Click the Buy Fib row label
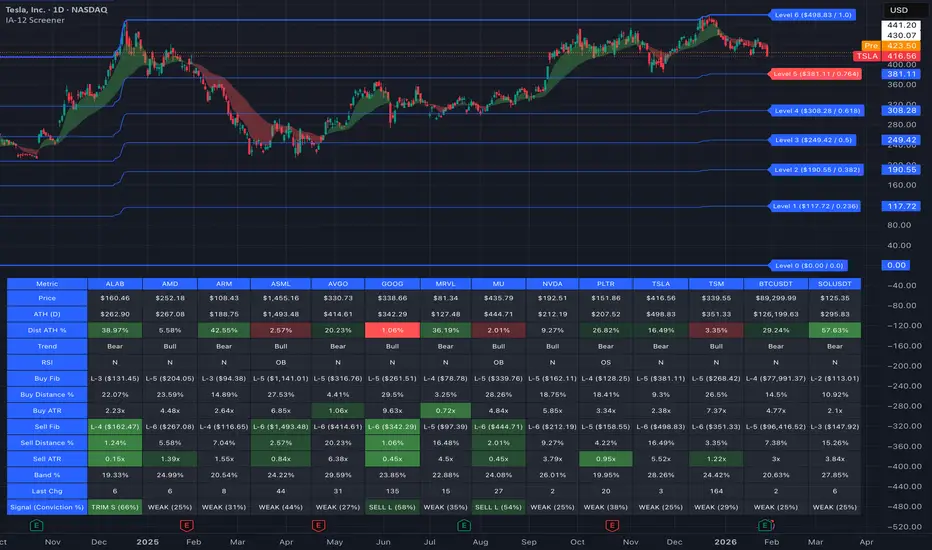 point(47,378)
